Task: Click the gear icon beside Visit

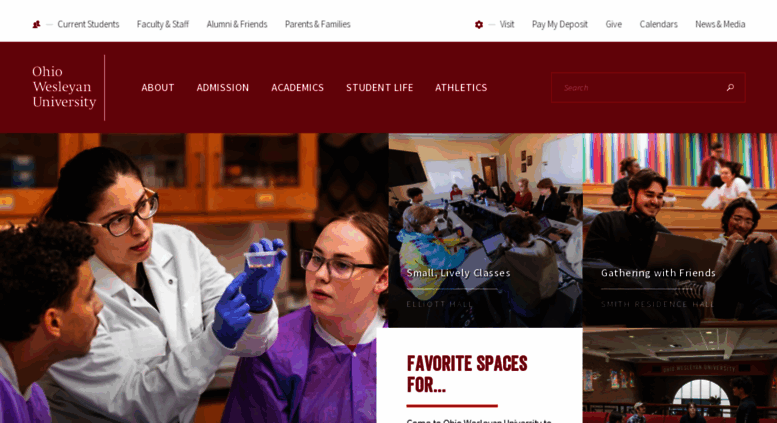Action: 479,24
